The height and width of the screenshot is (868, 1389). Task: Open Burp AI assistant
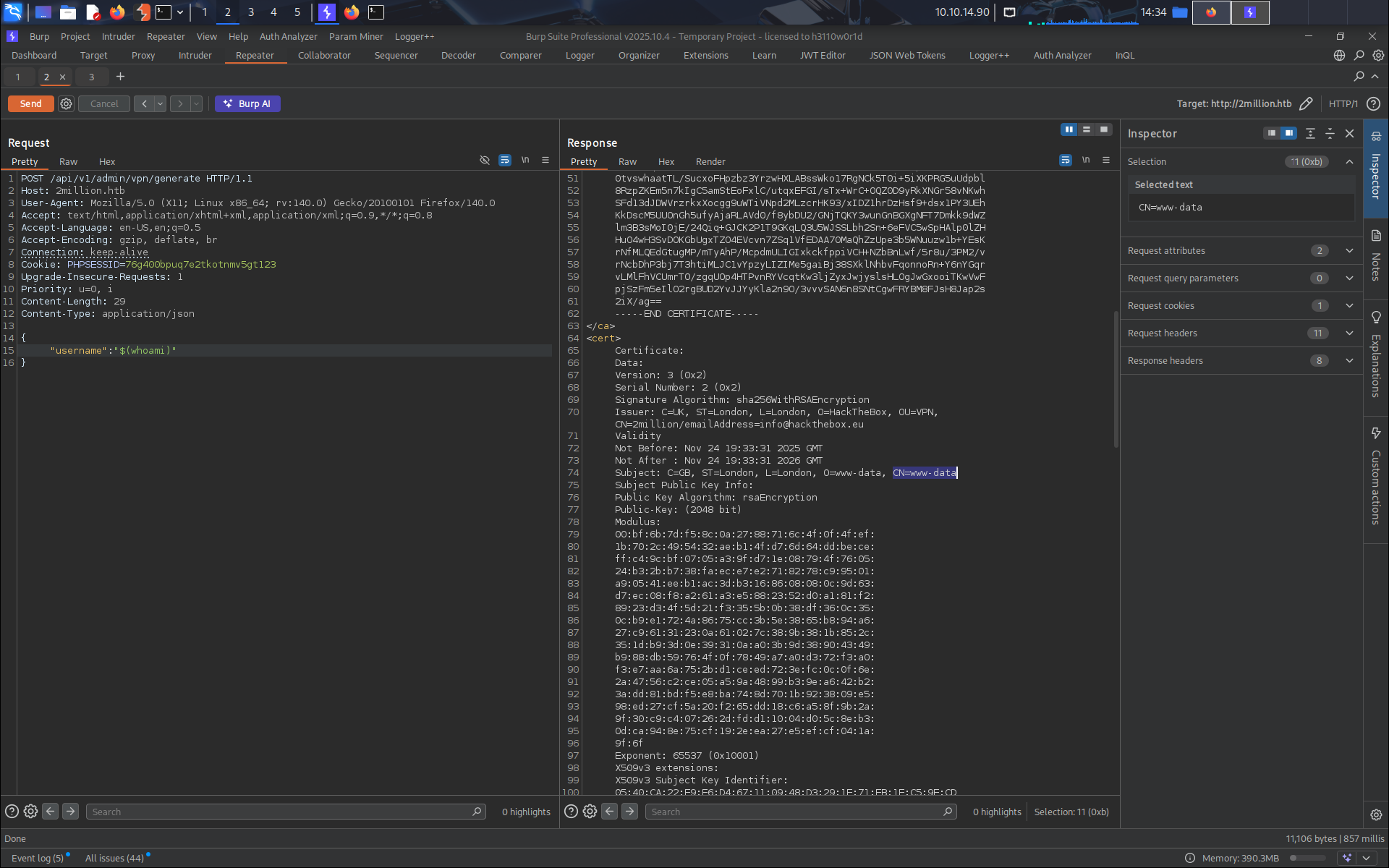click(247, 103)
